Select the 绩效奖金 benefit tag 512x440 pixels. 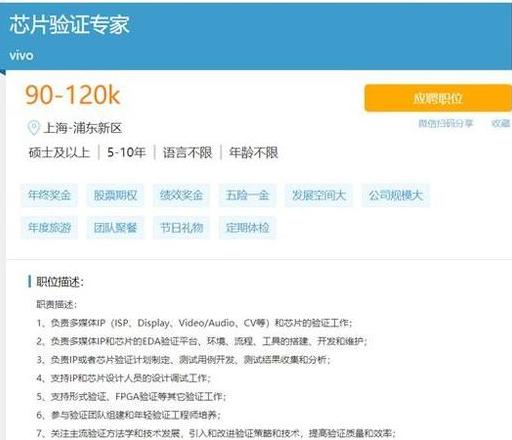(x=181, y=195)
